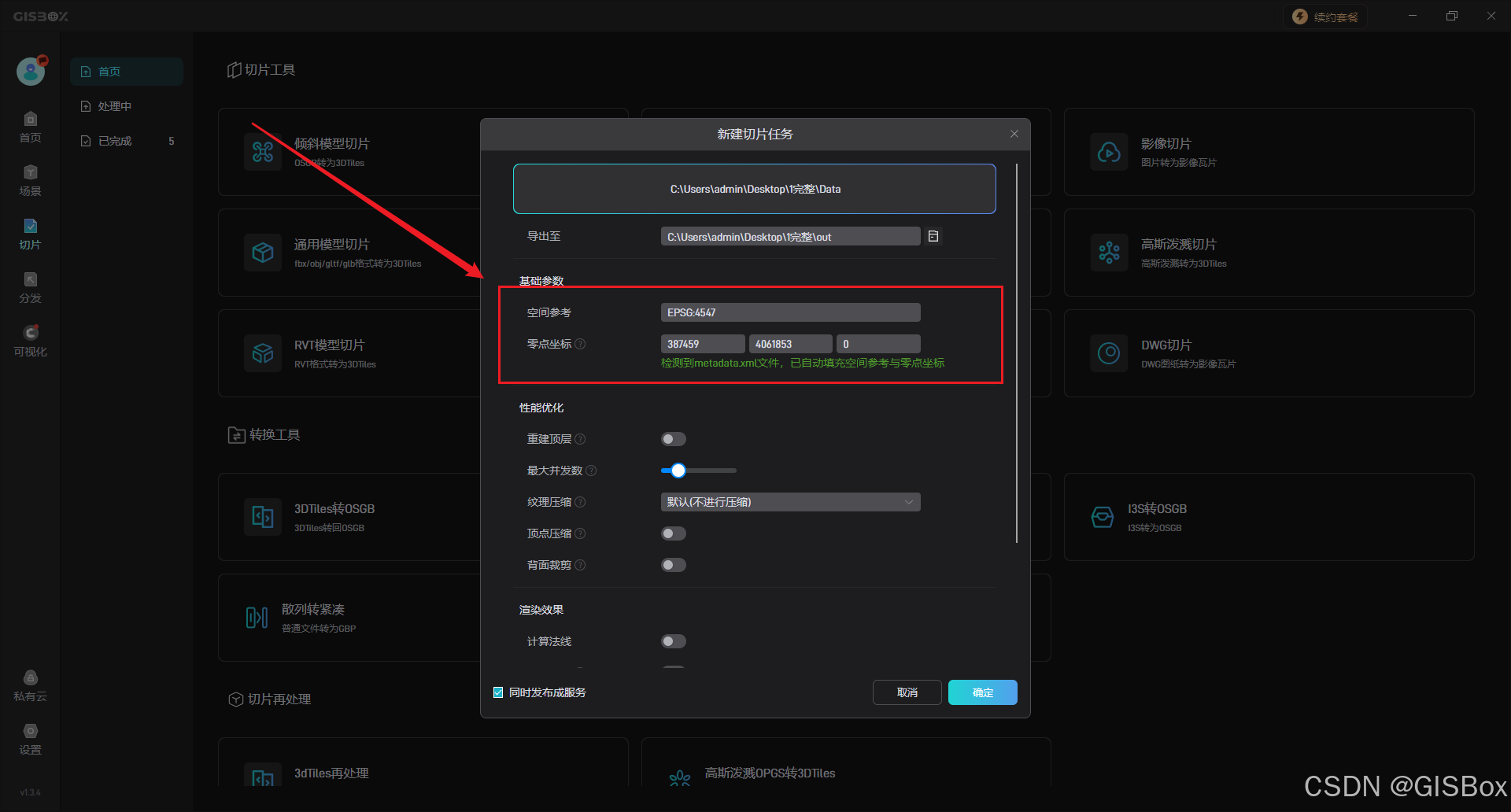Click help icon next to 纹理压缩

580,502
